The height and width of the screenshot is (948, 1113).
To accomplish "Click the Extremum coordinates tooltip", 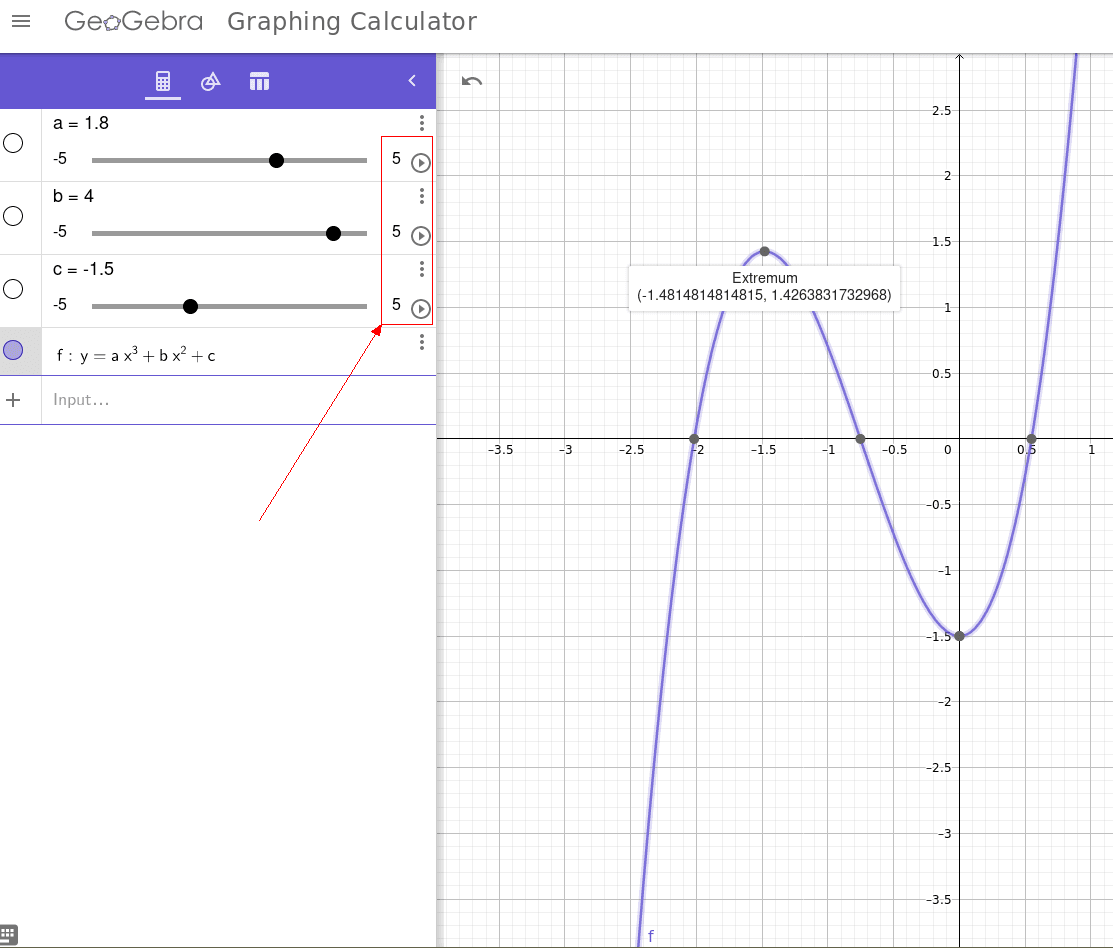I will pos(764,287).
